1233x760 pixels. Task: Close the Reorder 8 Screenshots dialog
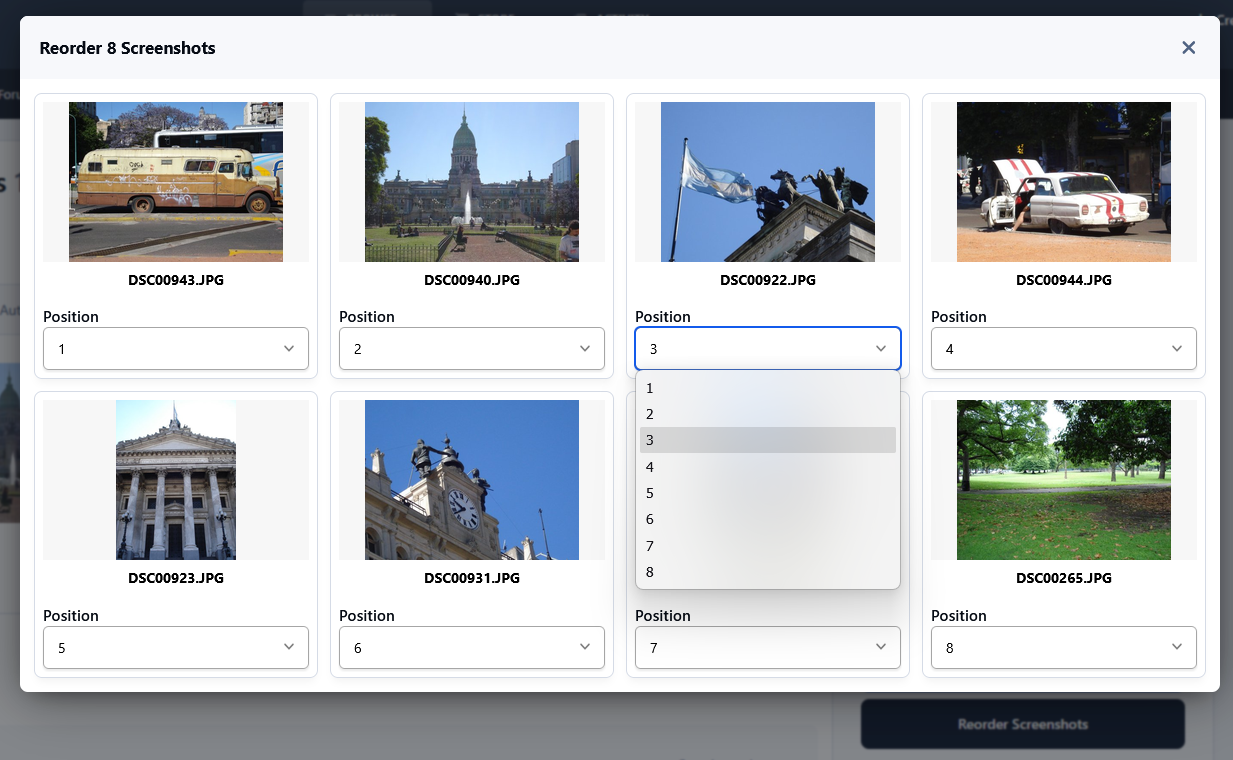[1188, 48]
